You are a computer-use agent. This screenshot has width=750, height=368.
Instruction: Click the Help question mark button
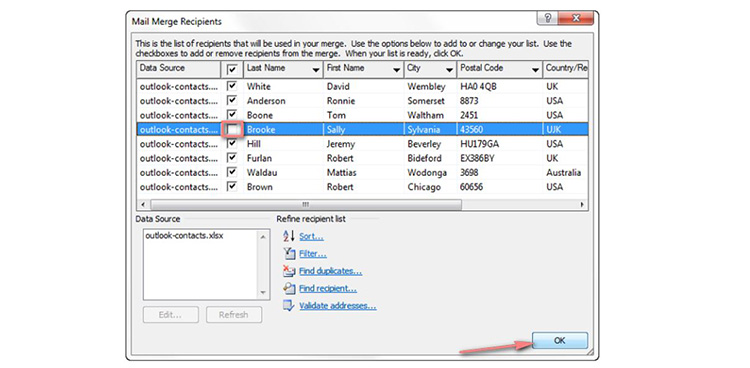tap(547, 18)
